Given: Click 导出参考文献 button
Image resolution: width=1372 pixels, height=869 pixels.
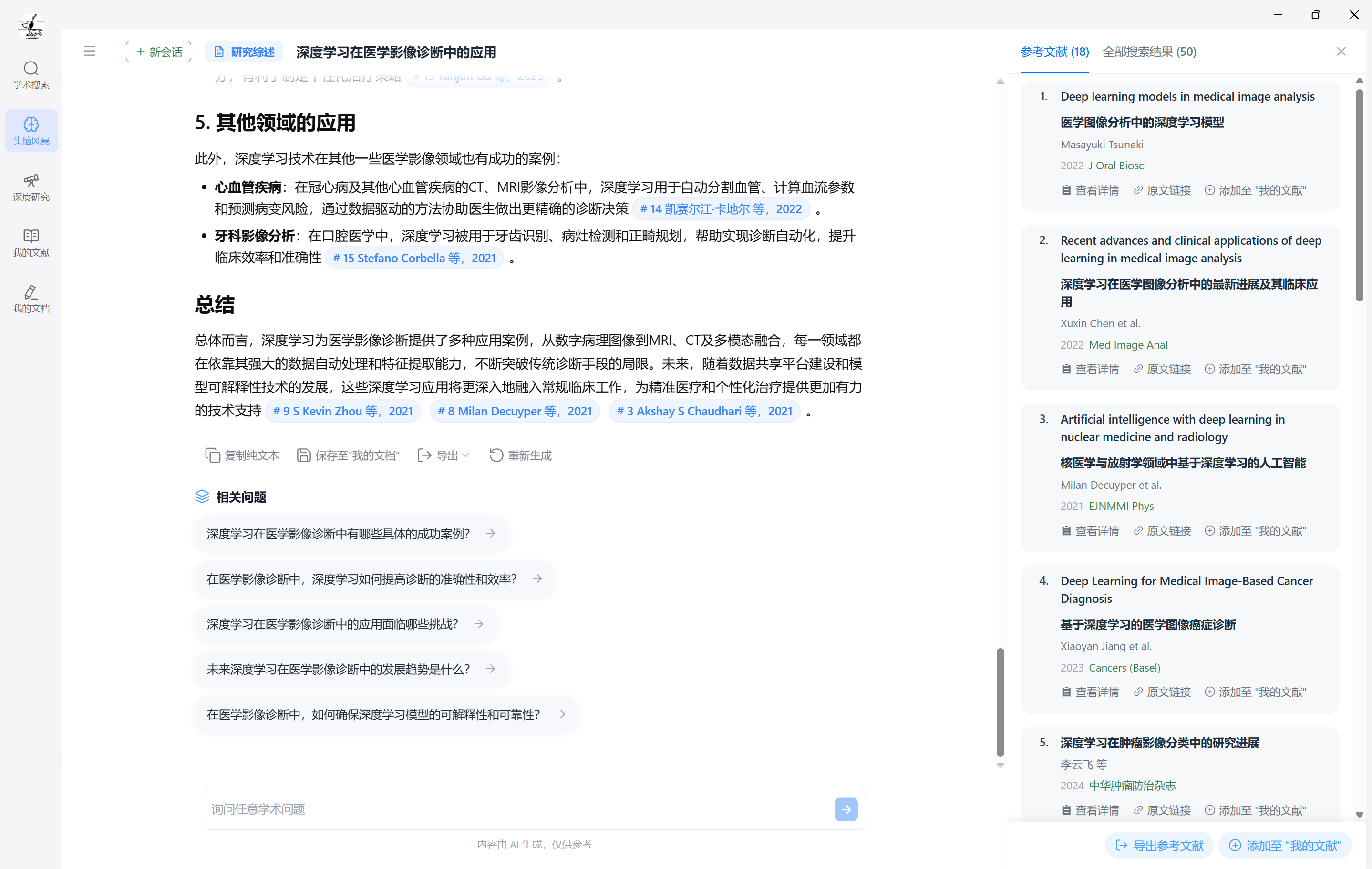Looking at the screenshot, I should point(1159,846).
